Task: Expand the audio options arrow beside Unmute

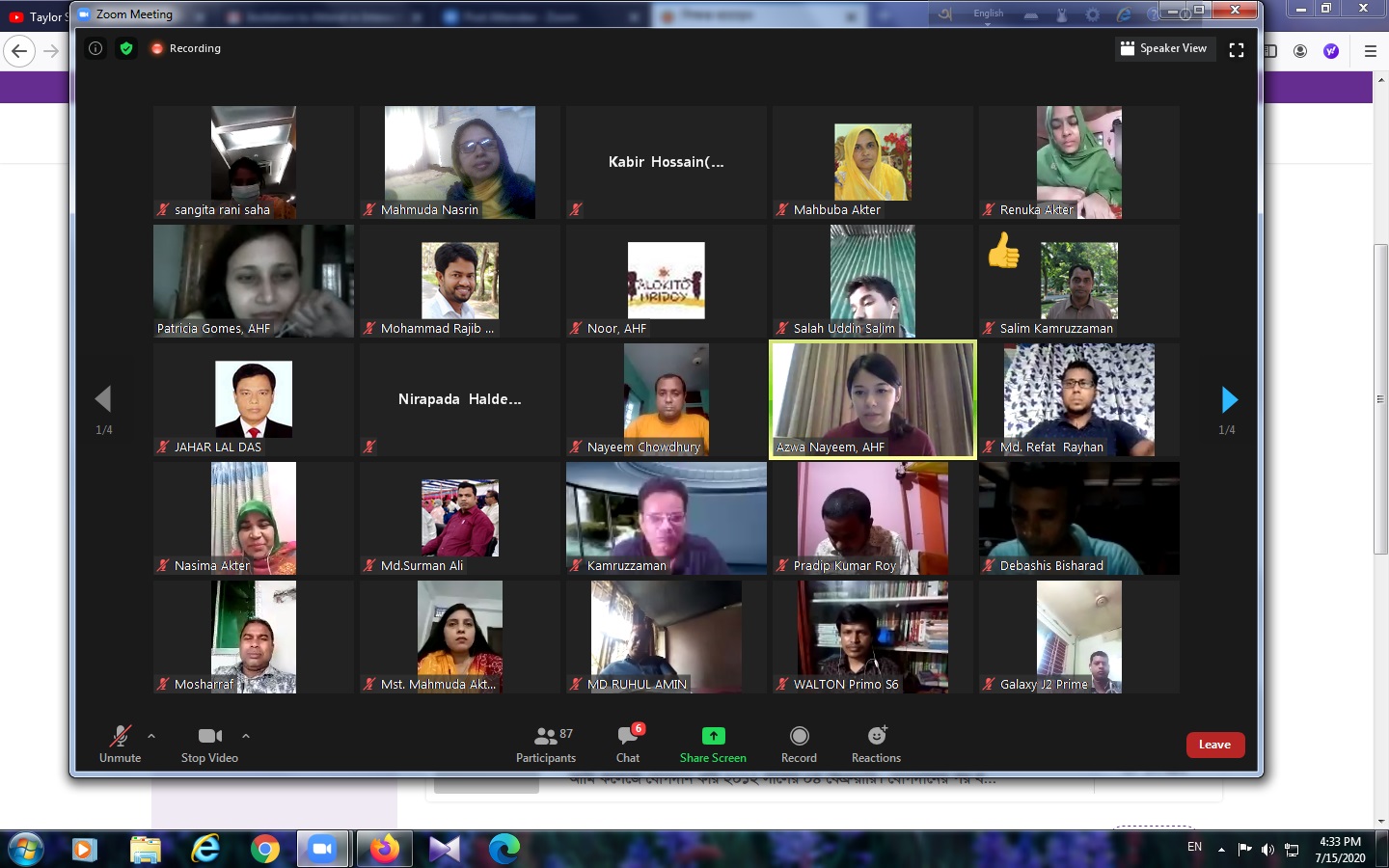Action: tap(151, 736)
